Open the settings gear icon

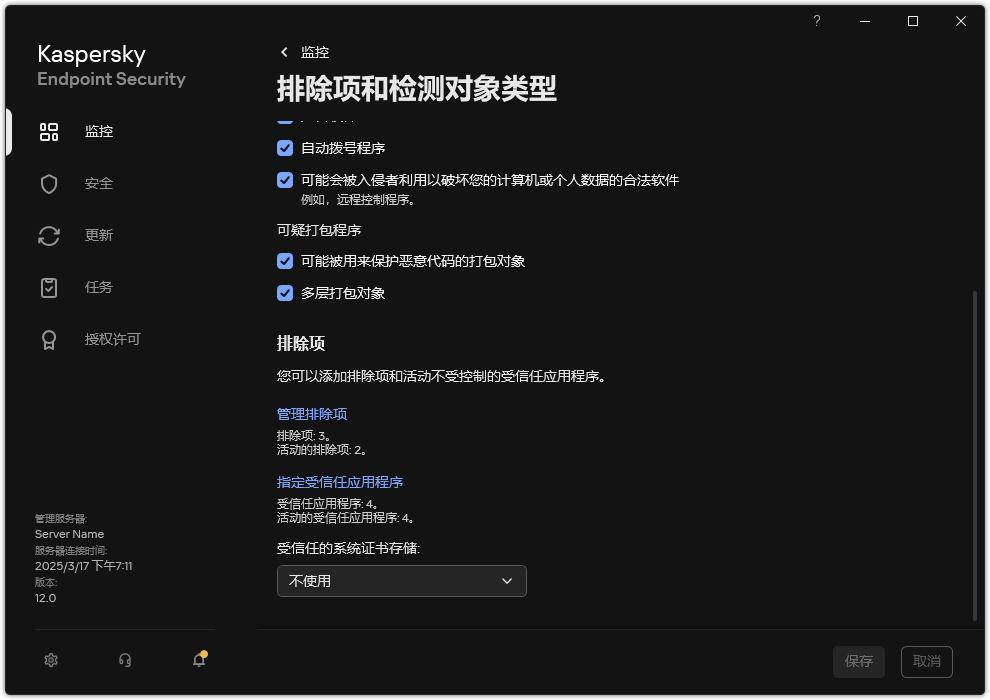(50, 660)
